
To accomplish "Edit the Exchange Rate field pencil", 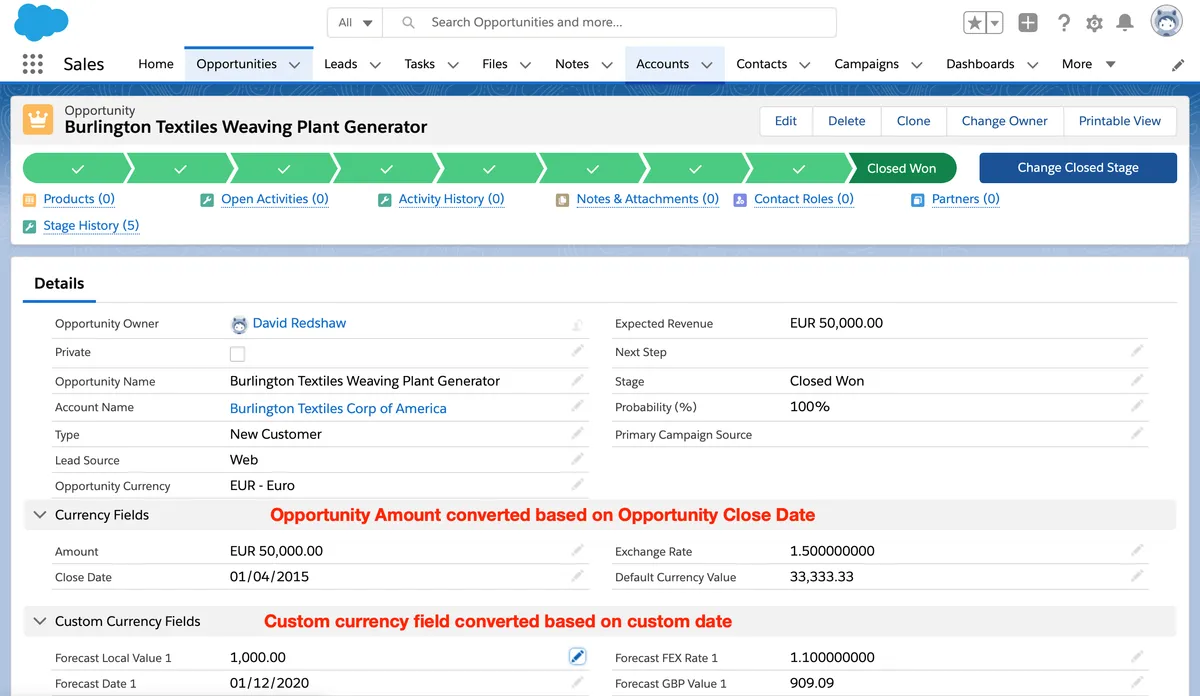I will pyautogui.click(x=1137, y=550).
